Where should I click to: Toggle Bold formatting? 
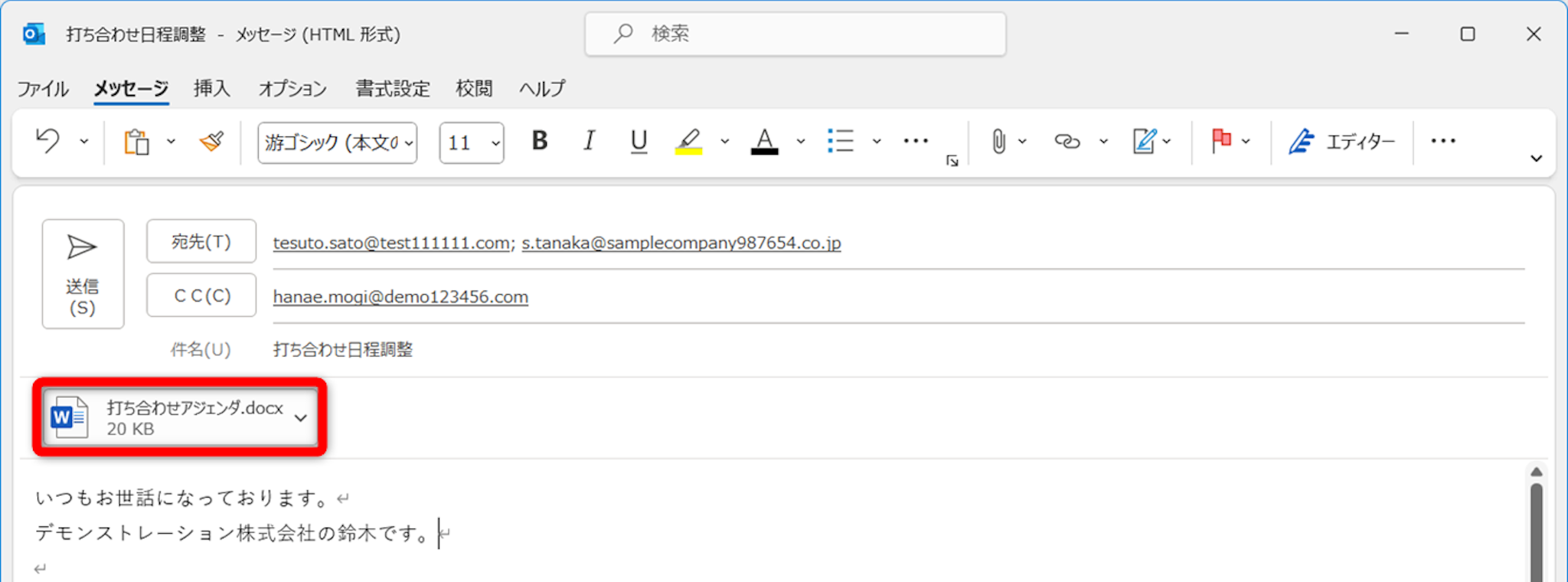coord(540,142)
